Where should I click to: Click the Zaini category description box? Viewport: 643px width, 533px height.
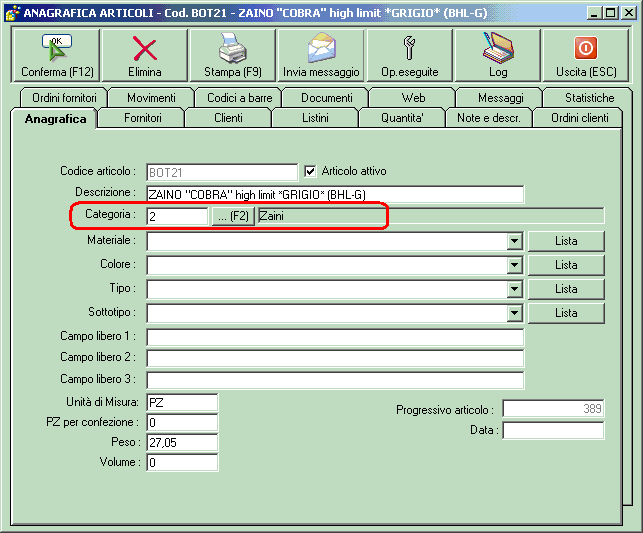(431, 216)
